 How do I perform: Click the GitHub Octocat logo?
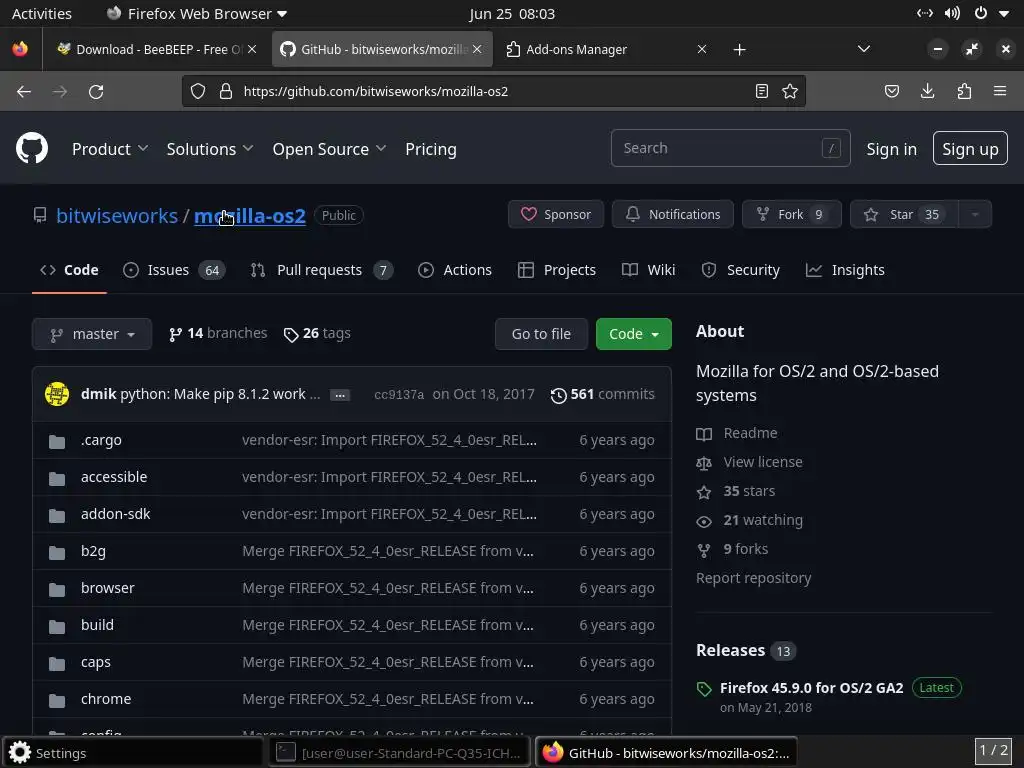pyautogui.click(x=31, y=148)
